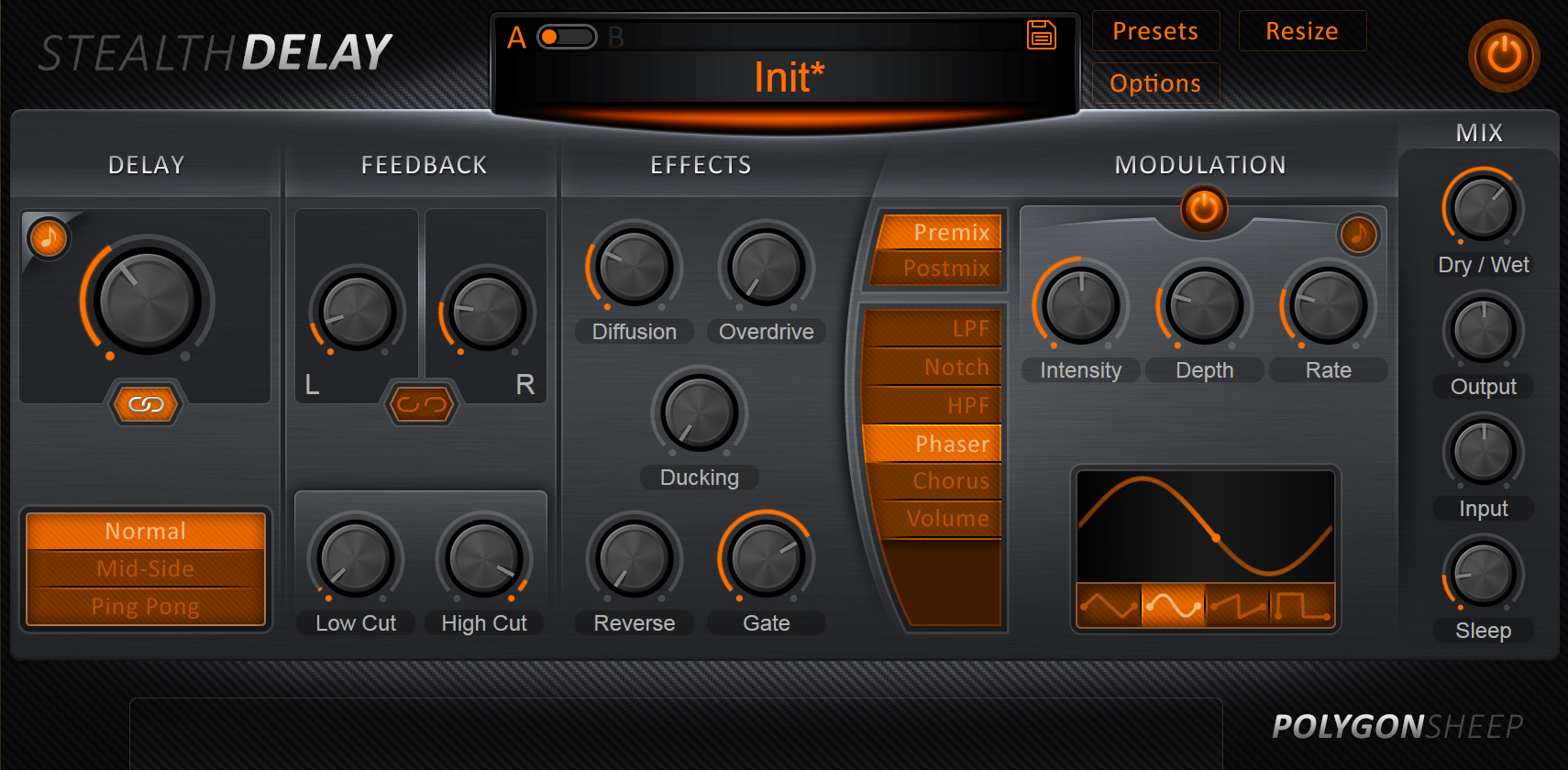The image size is (1568, 770).
Task: Click the feedback L/R link icon
Action: pos(422,404)
